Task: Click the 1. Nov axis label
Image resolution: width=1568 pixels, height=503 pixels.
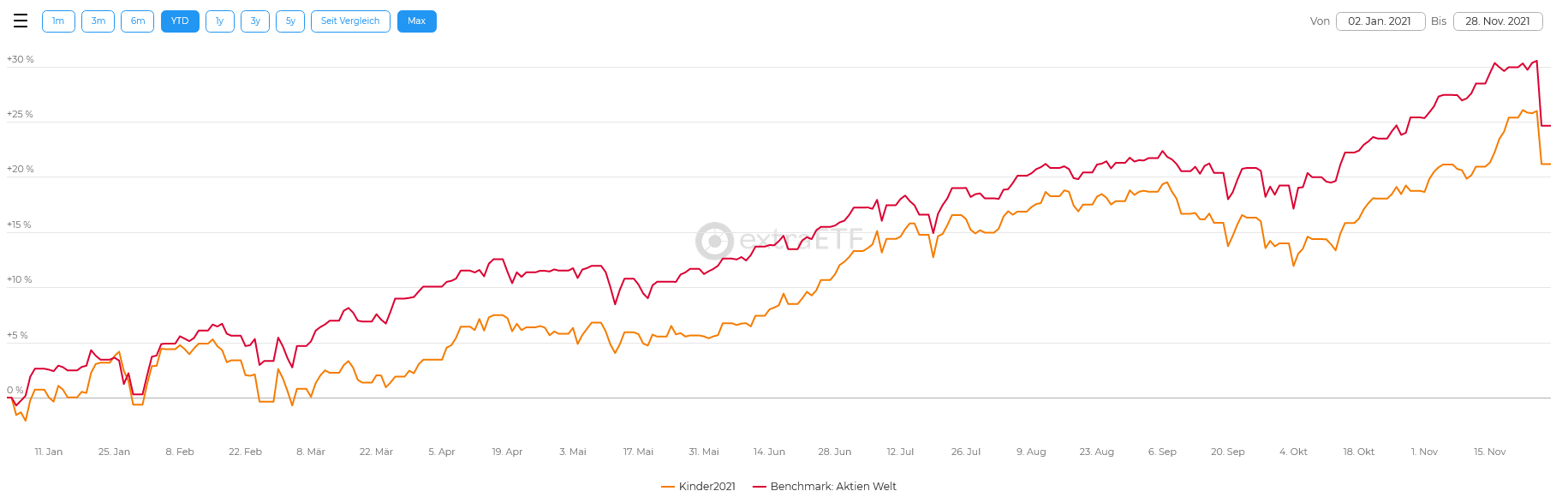Action: pyautogui.click(x=1424, y=452)
